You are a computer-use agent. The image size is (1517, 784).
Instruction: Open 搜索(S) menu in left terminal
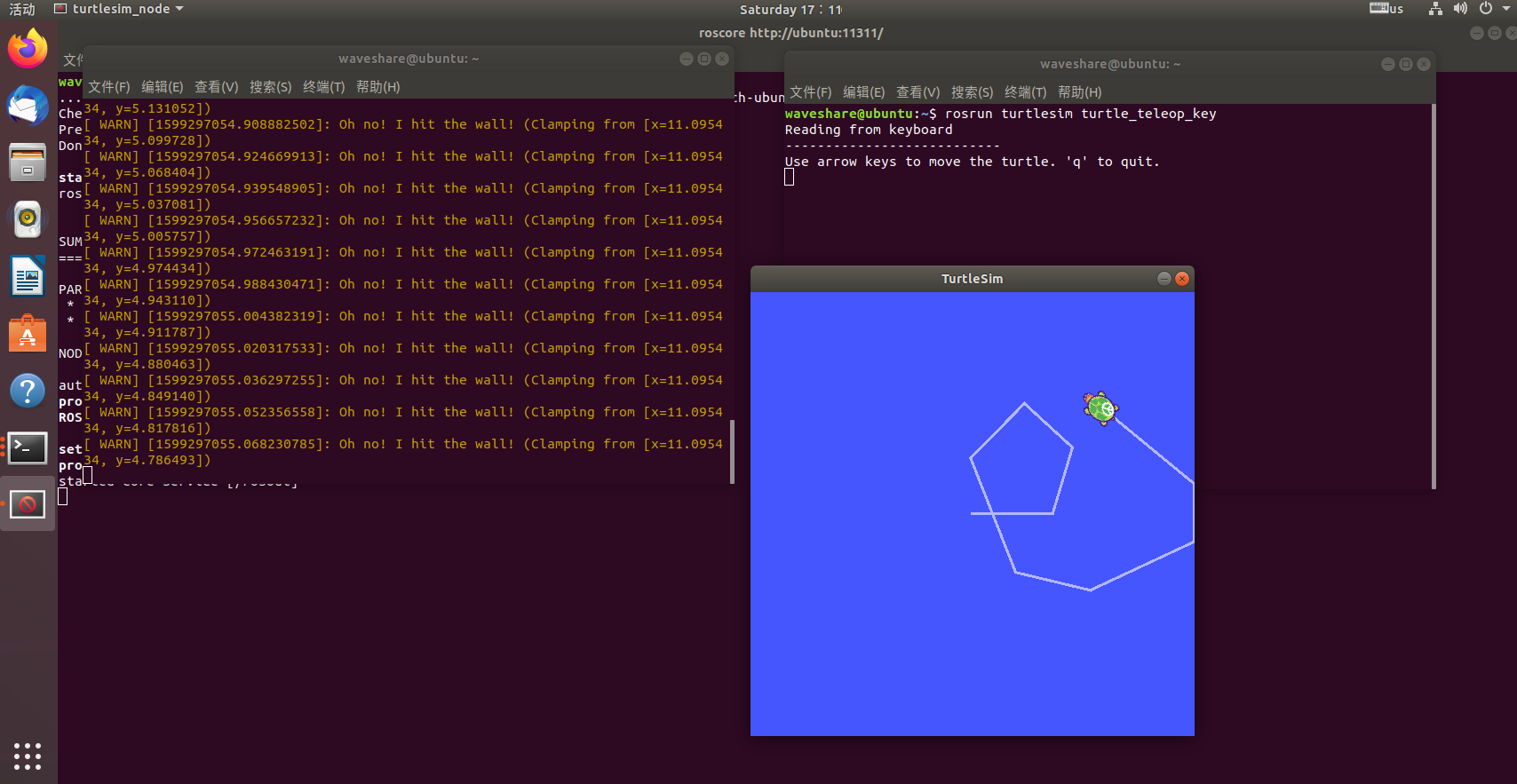point(271,87)
